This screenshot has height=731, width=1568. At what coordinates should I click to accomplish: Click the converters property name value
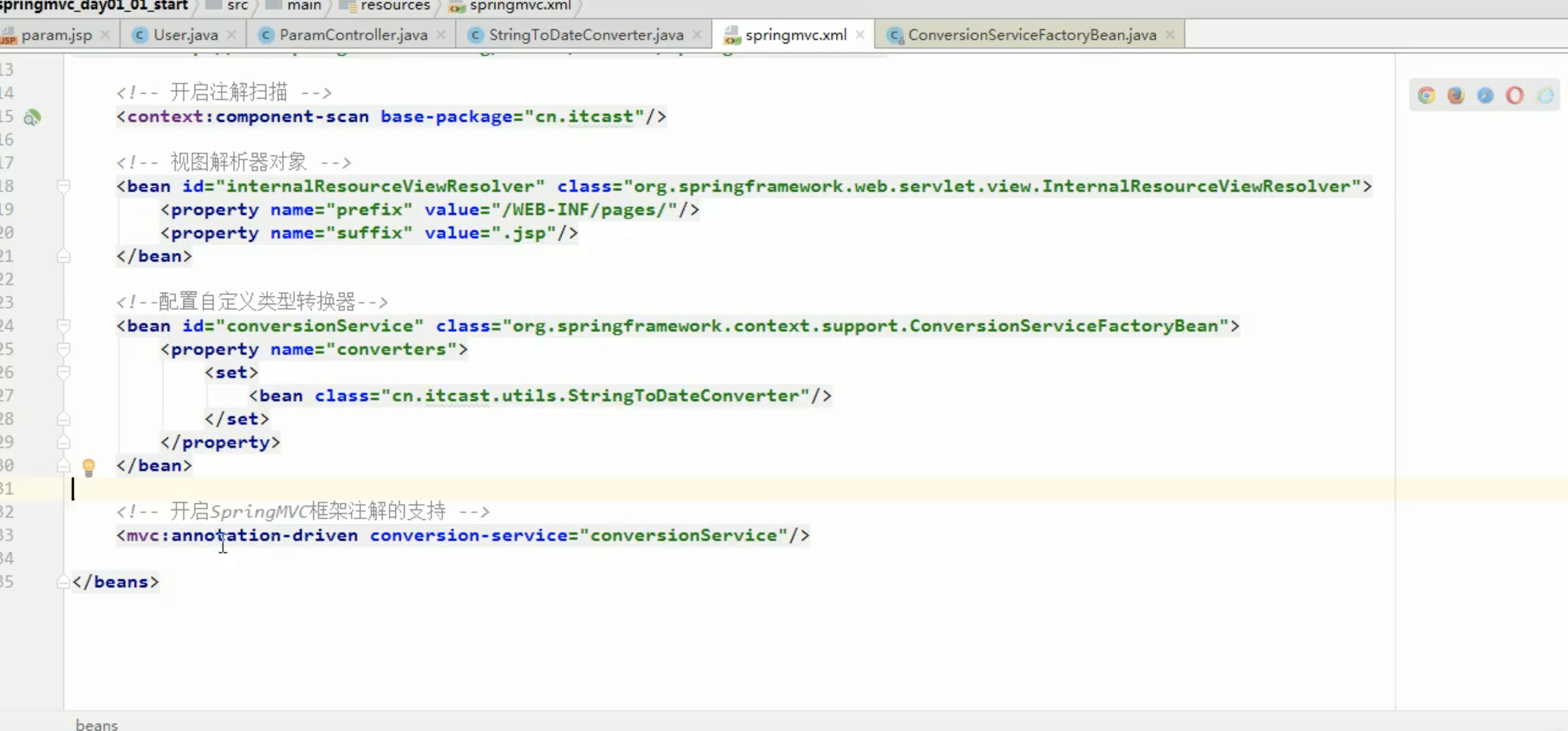click(x=392, y=350)
